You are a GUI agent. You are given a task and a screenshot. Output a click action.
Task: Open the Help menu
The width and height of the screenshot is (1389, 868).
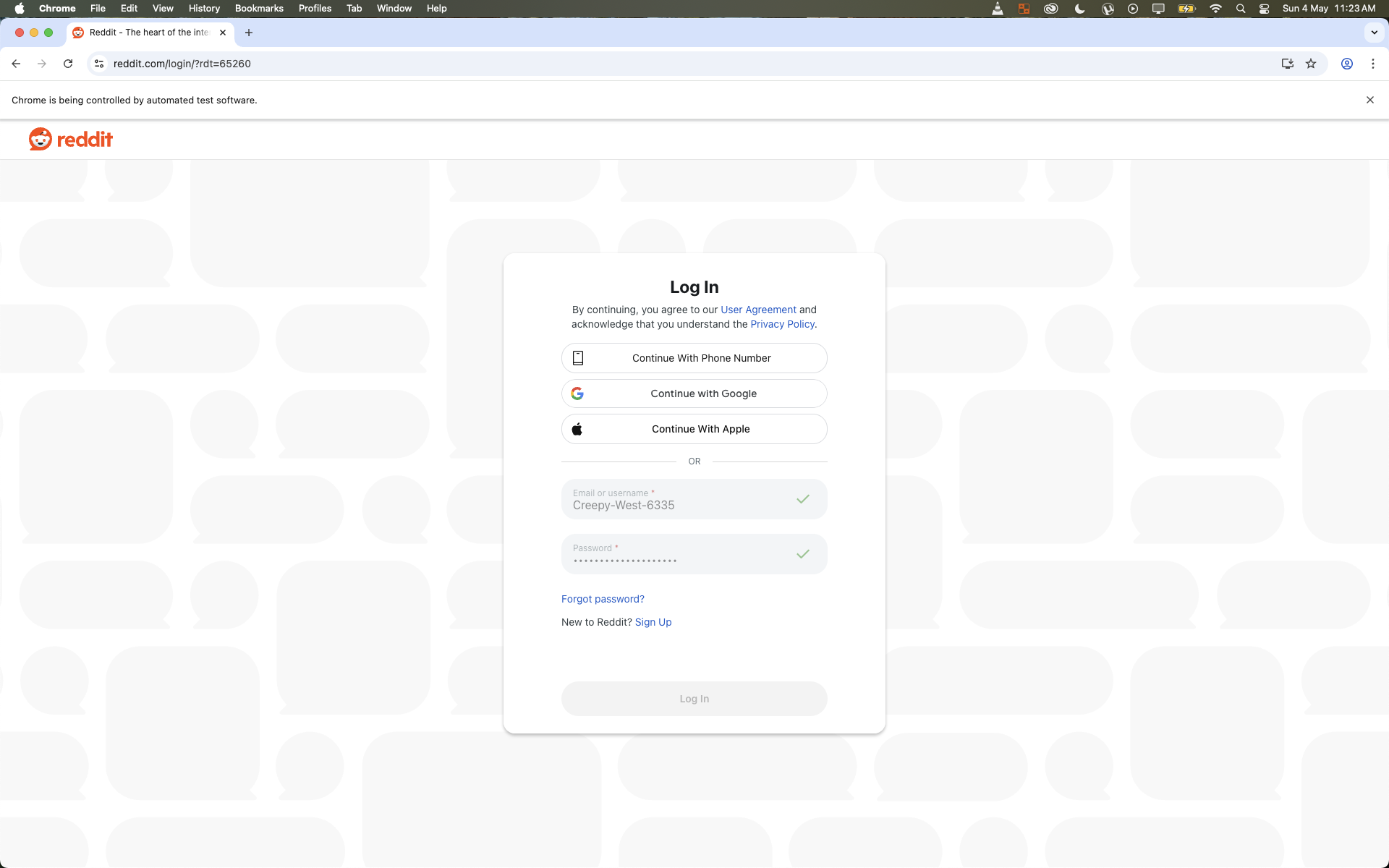(x=436, y=9)
